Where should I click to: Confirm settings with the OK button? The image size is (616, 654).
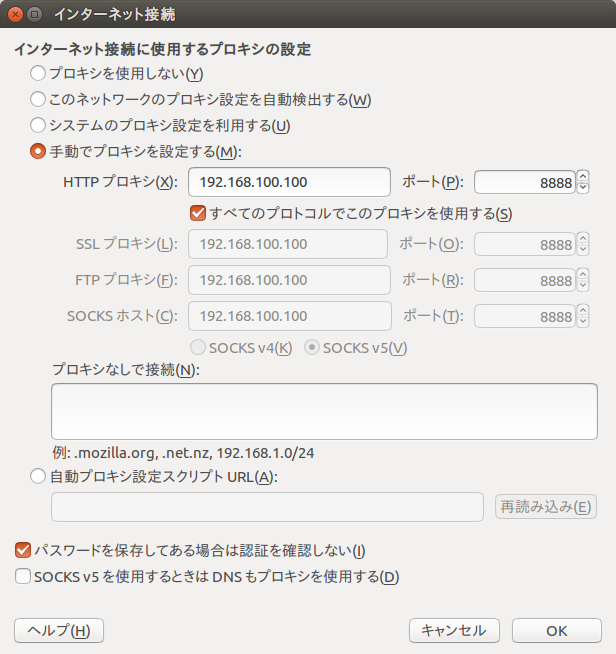click(557, 630)
